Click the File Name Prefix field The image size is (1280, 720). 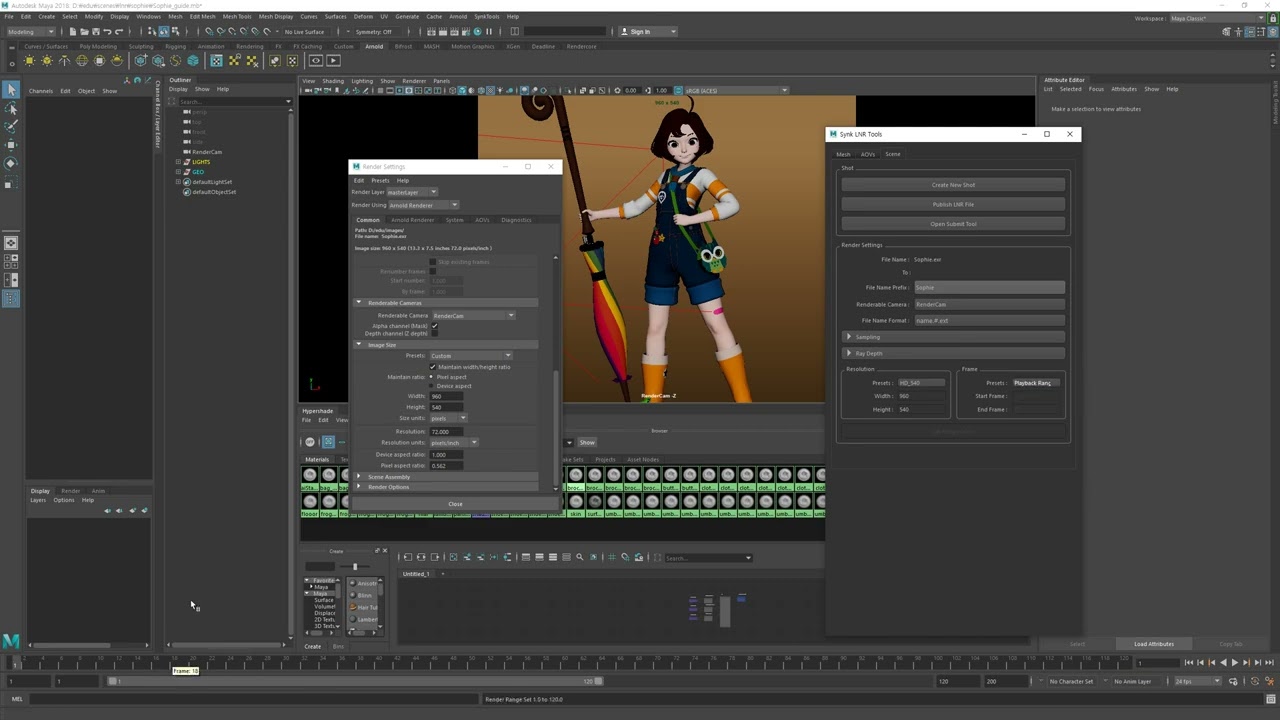(989, 288)
